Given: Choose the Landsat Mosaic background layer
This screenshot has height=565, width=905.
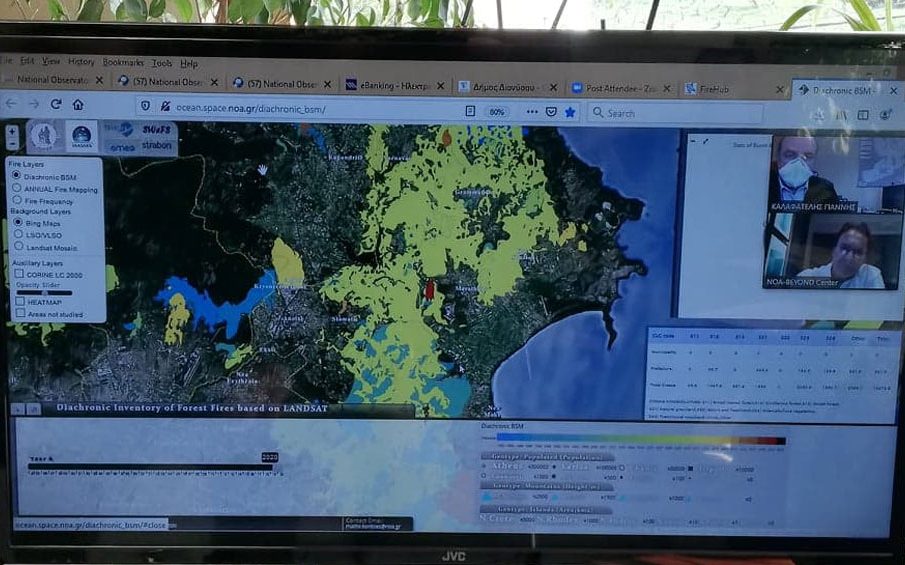Looking at the screenshot, I should (x=17, y=247).
